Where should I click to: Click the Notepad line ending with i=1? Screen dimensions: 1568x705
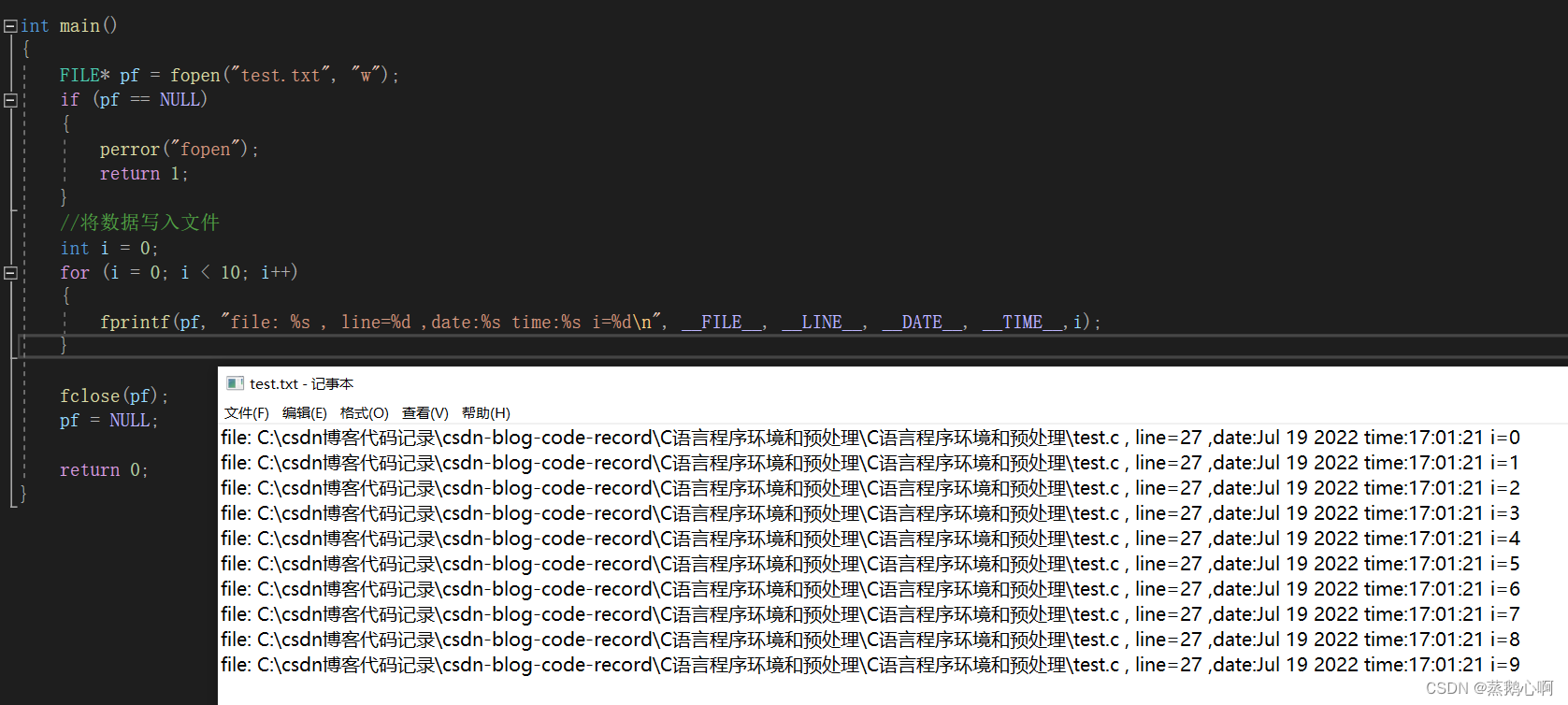coord(870,463)
